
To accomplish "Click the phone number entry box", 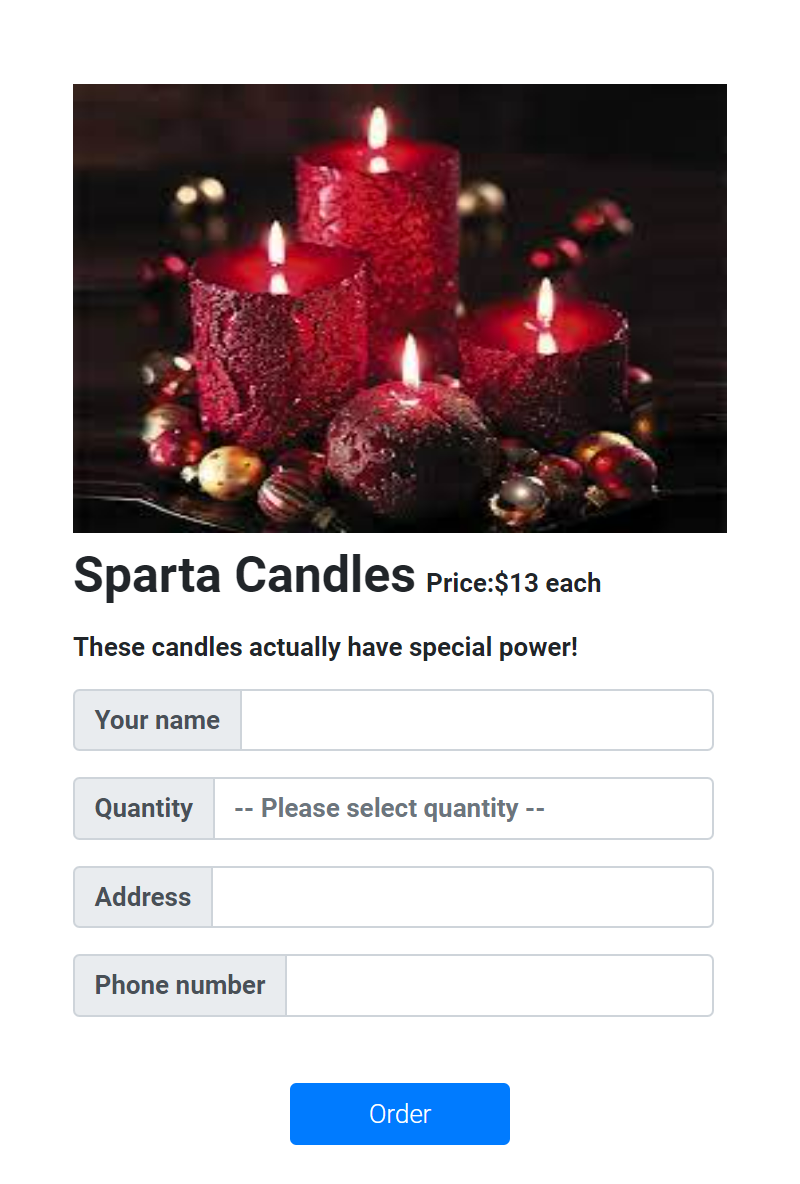I will pos(499,985).
